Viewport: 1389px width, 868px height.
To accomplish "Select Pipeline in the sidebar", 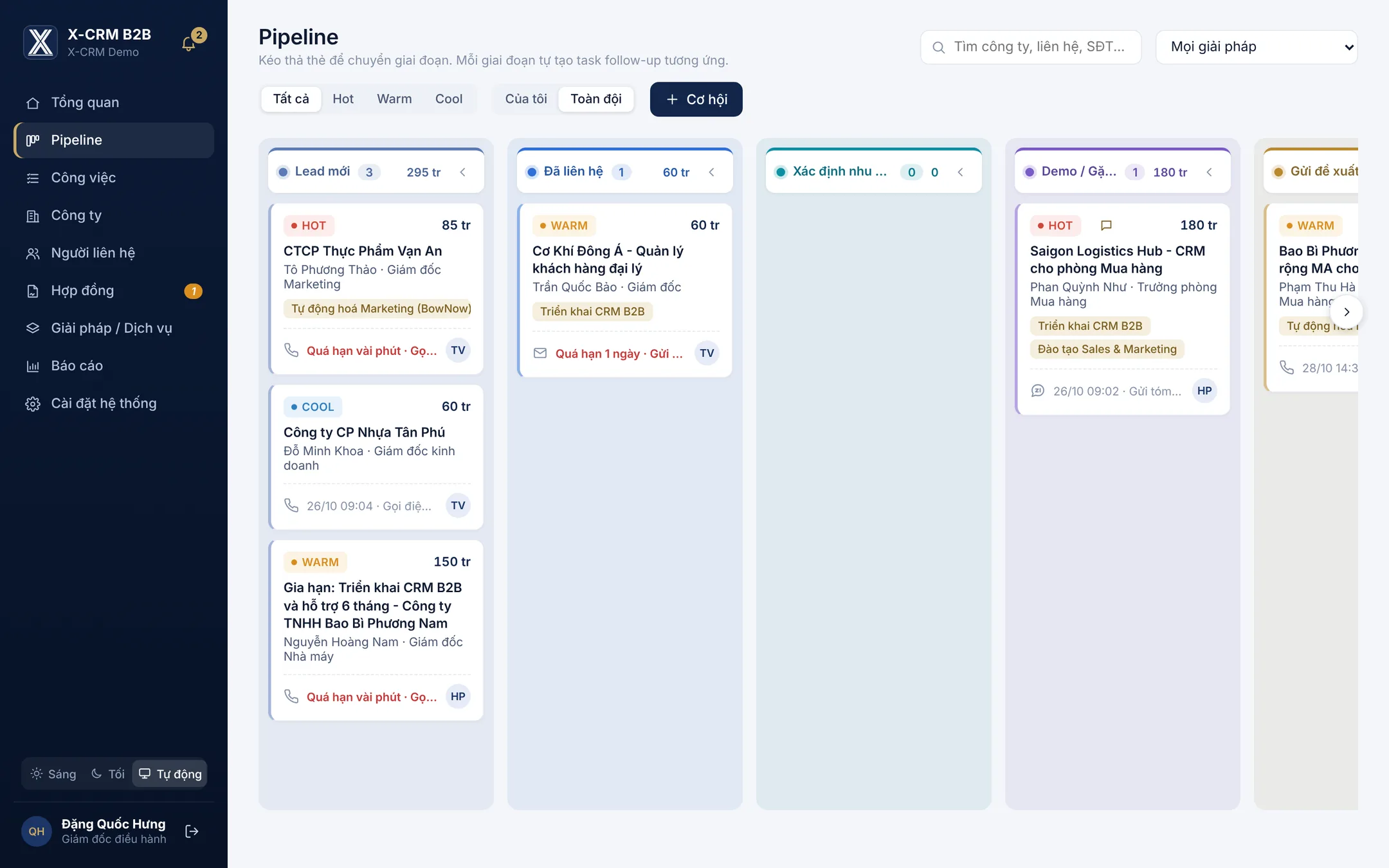I will pyautogui.click(x=114, y=140).
